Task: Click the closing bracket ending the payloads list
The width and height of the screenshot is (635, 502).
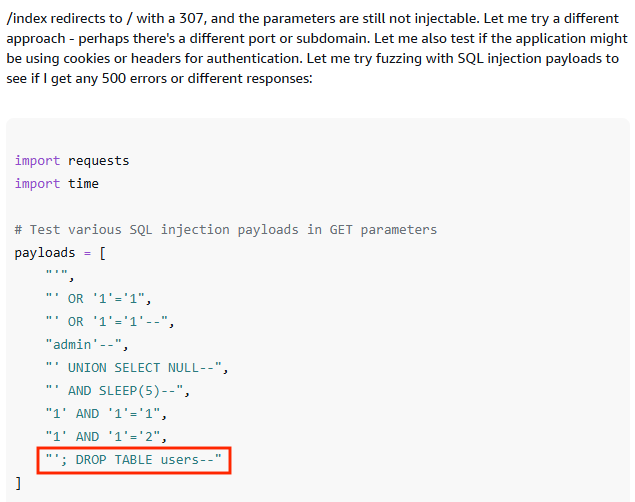Action: (18, 483)
